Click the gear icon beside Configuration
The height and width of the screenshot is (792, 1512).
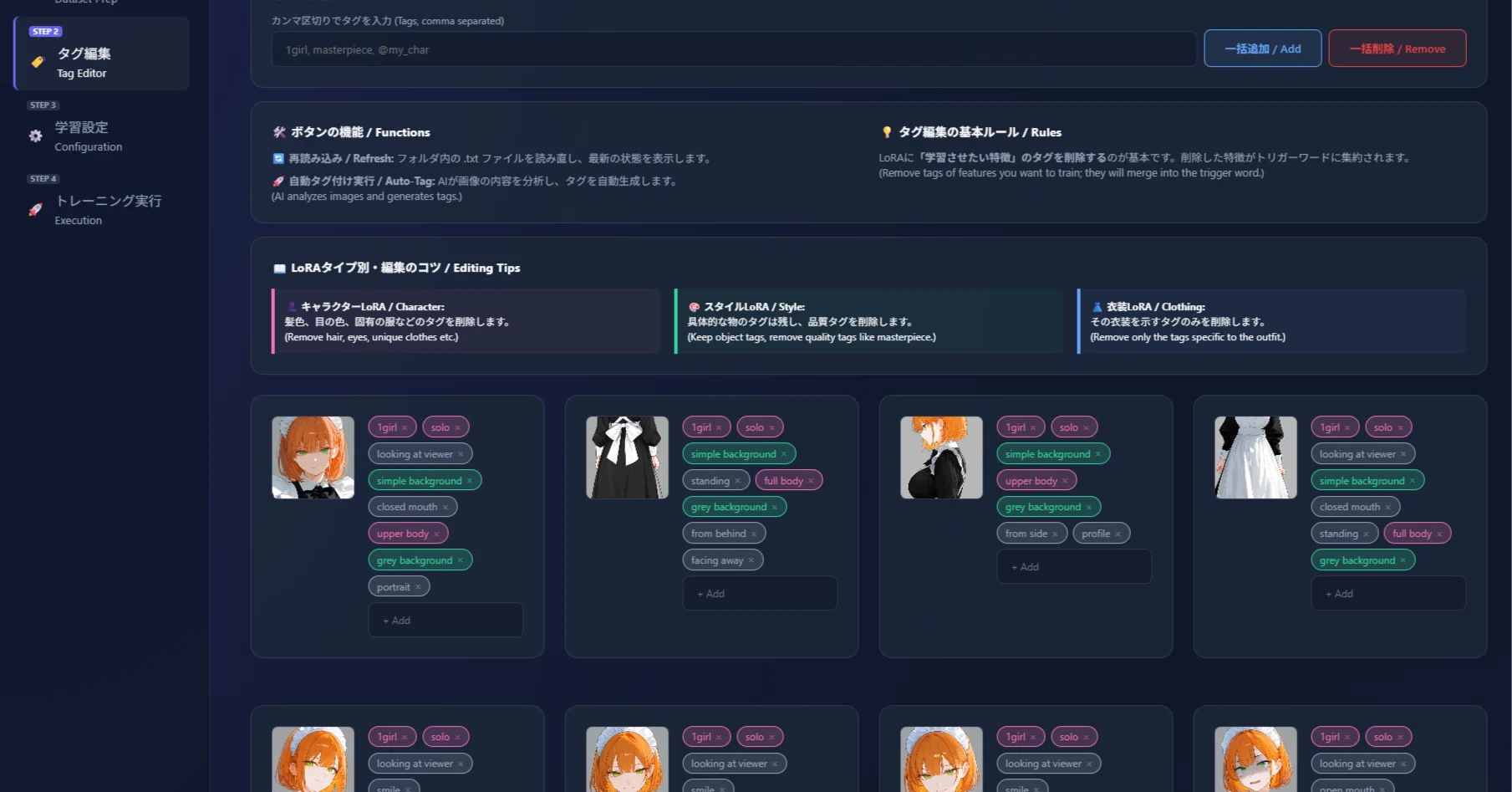(x=35, y=135)
